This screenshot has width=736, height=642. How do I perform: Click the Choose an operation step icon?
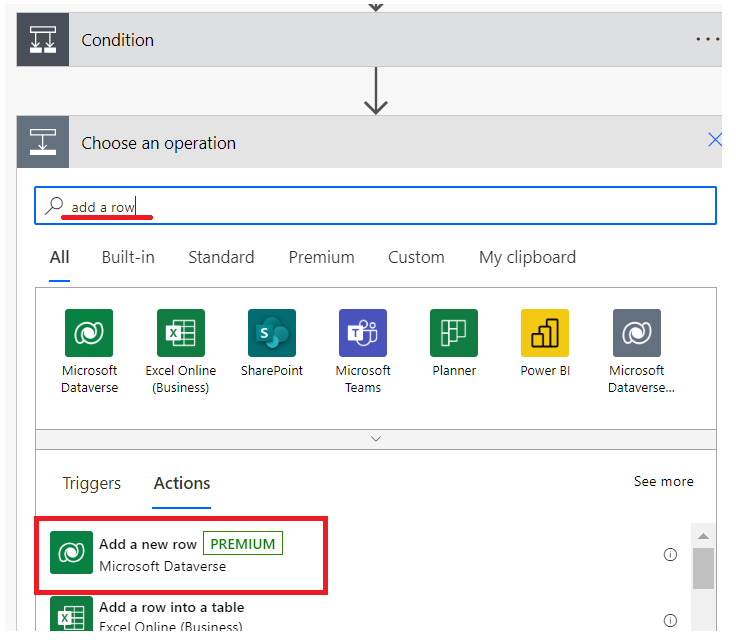pos(43,142)
